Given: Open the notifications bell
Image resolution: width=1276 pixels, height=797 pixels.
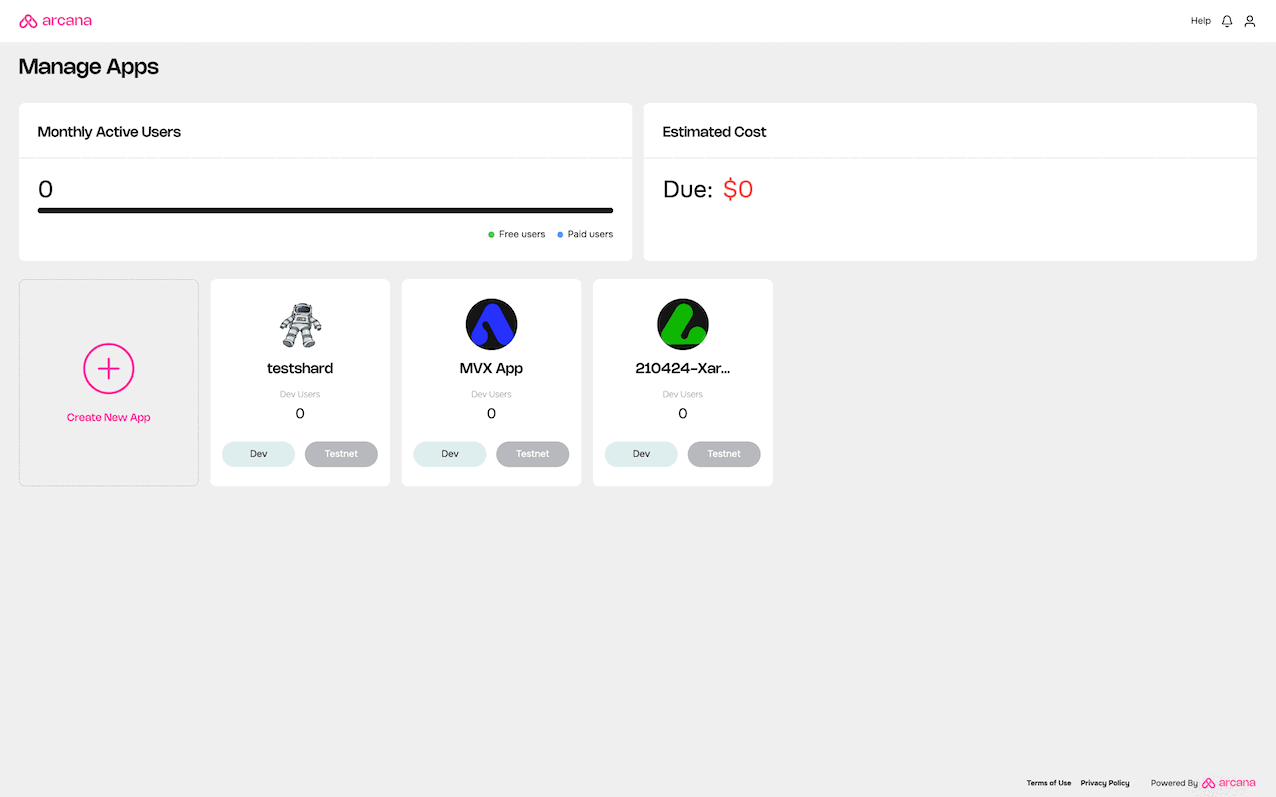Looking at the screenshot, I should pyautogui.click(x=1227, y=21).
